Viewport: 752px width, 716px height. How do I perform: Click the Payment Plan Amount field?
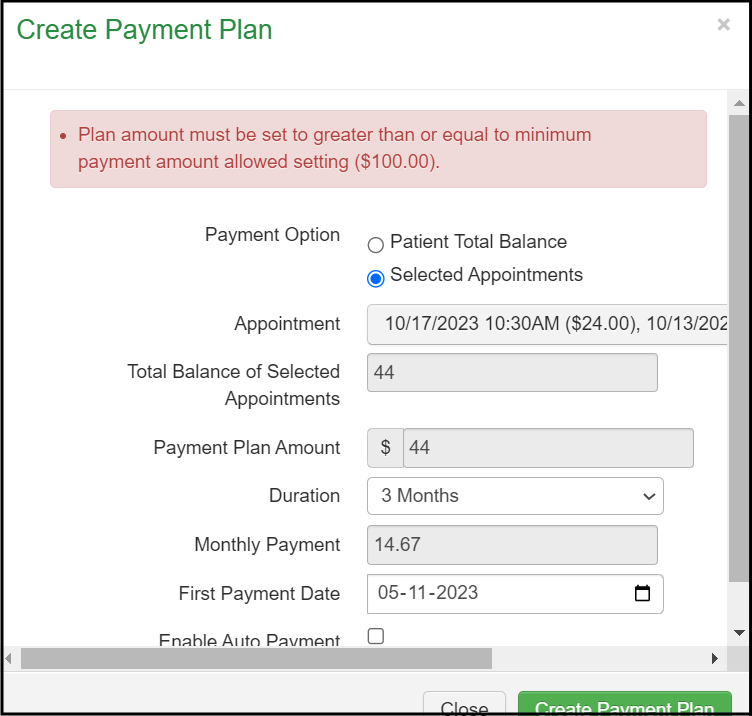point(548,448)
